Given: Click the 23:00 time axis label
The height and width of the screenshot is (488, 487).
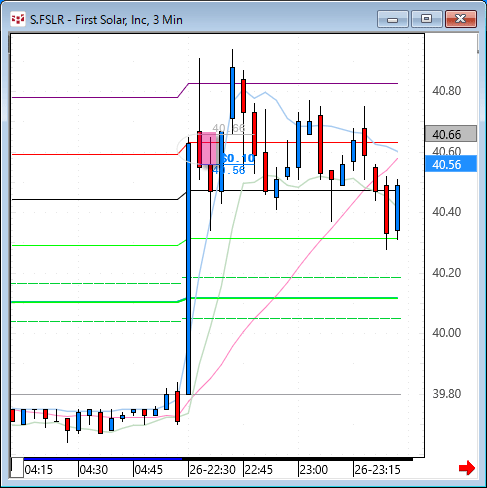Looking at the screenshot, I should [x=313, y=470].
